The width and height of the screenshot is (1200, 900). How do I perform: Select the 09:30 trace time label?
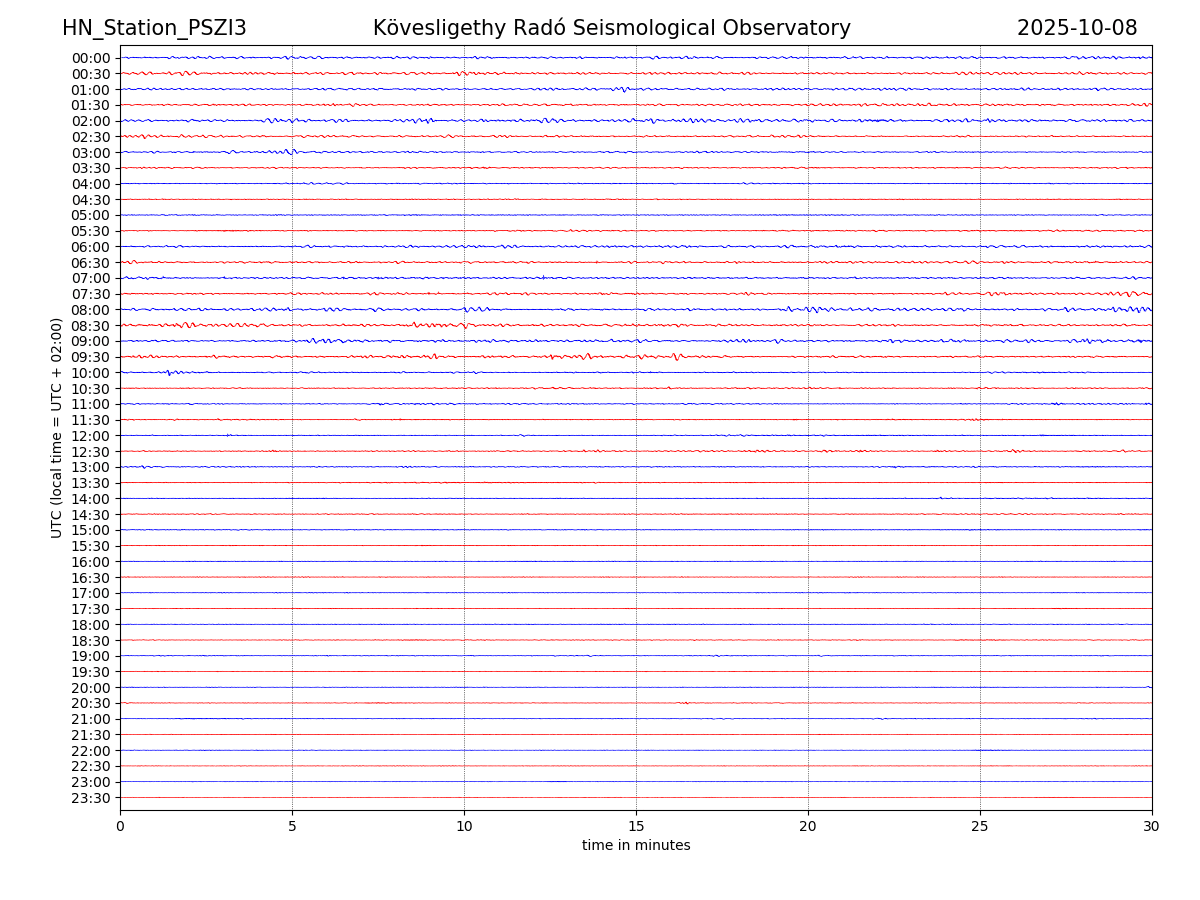pos(91,357)
